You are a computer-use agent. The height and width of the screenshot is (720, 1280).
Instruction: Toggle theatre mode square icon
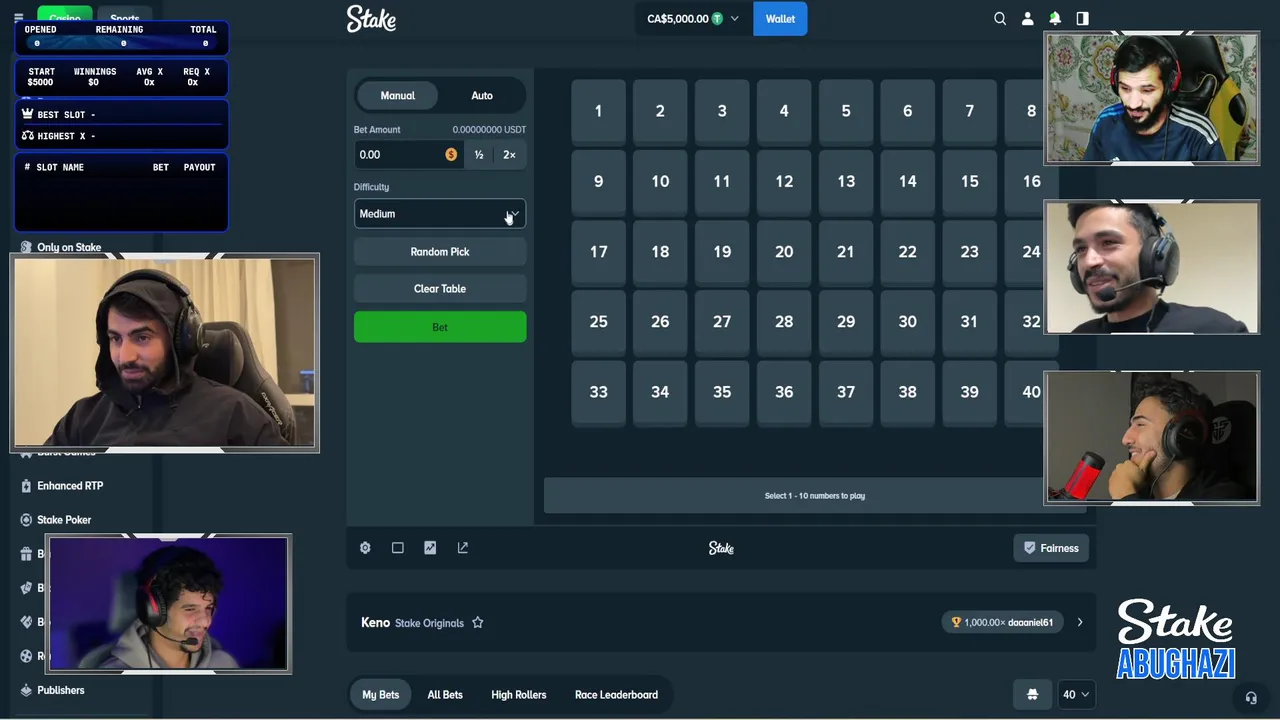[x=398, y=548]
